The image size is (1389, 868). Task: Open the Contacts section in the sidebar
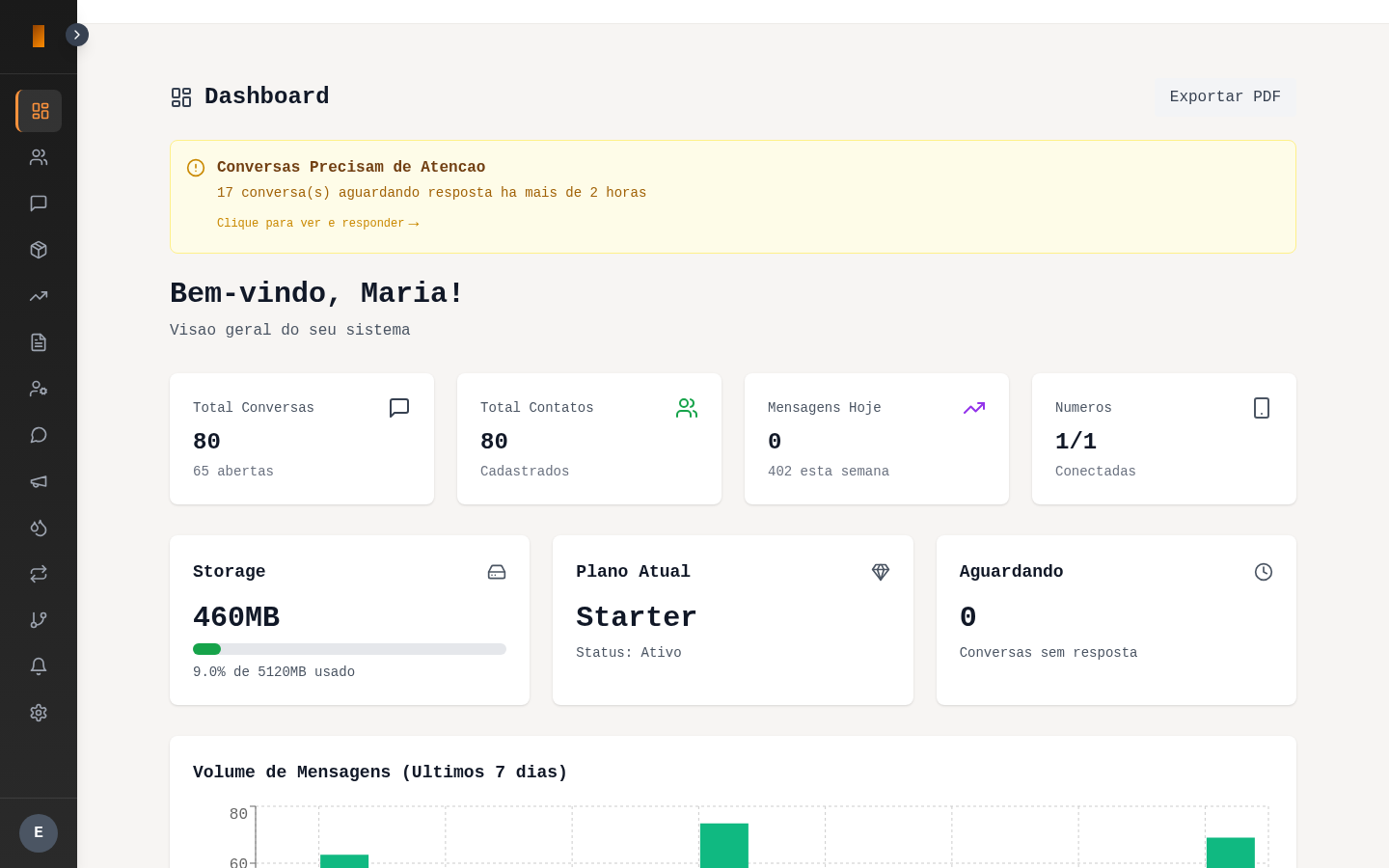39,157
